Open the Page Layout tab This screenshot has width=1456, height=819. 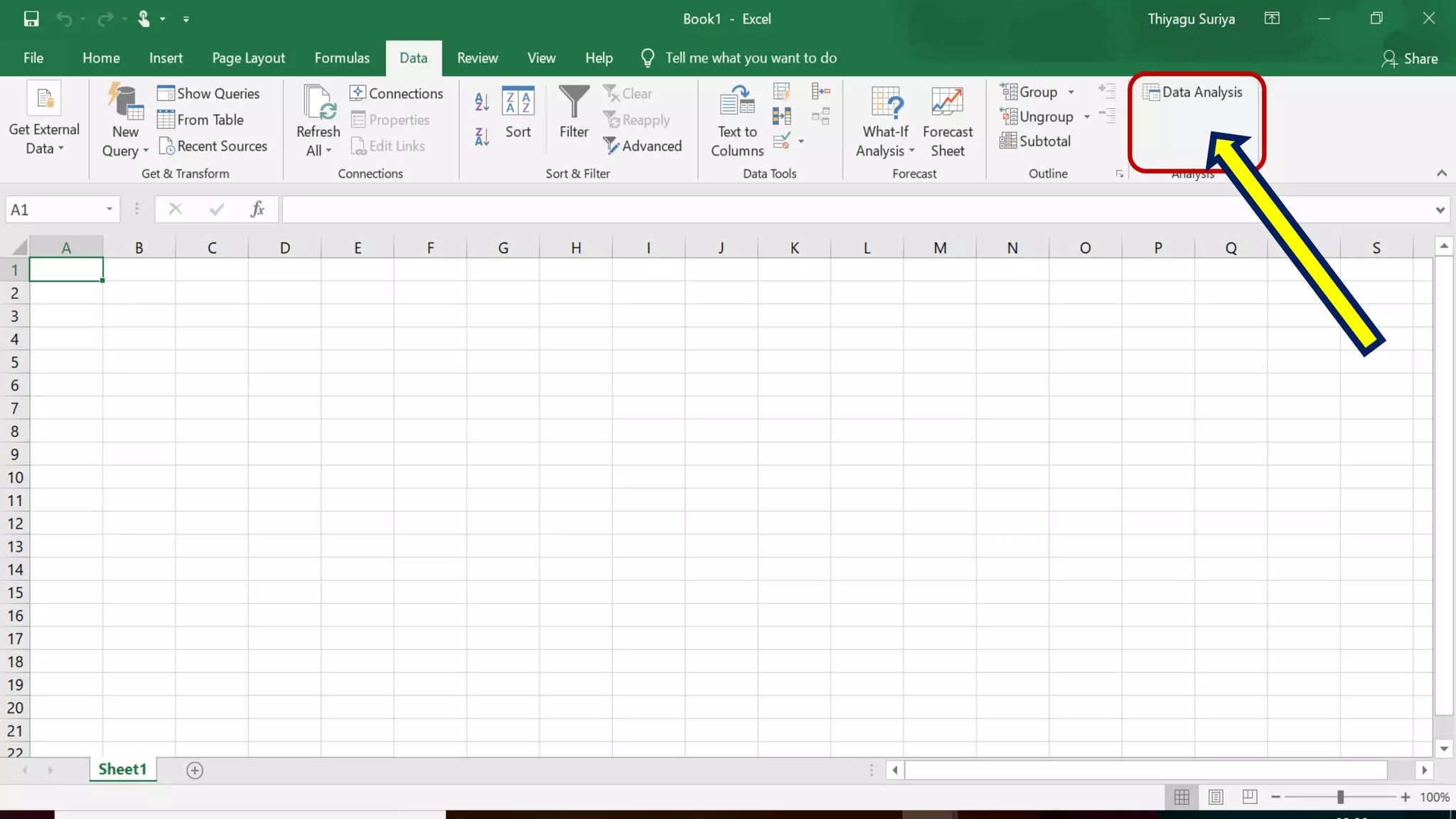[248, 58]
